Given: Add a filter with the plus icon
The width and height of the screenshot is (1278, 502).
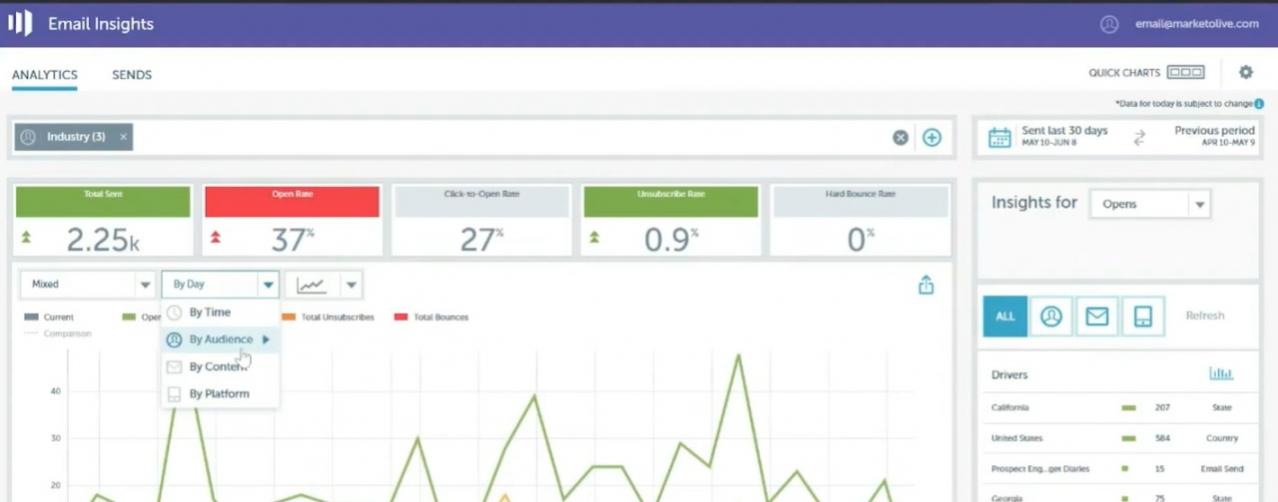Looking at the screenshot, I should click(932, 138).
